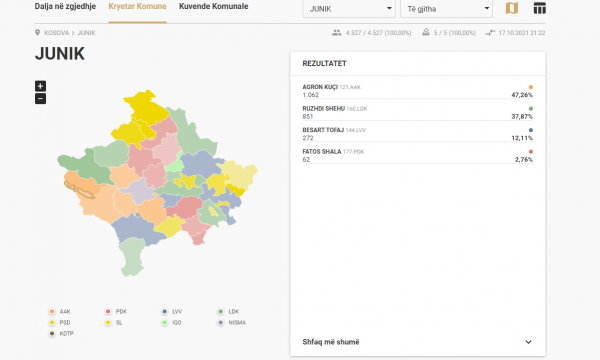The height and width of the screenshot is (360, 600).
Task: Select RUZHDI SHEHU result row
Action: coord(417,112)
